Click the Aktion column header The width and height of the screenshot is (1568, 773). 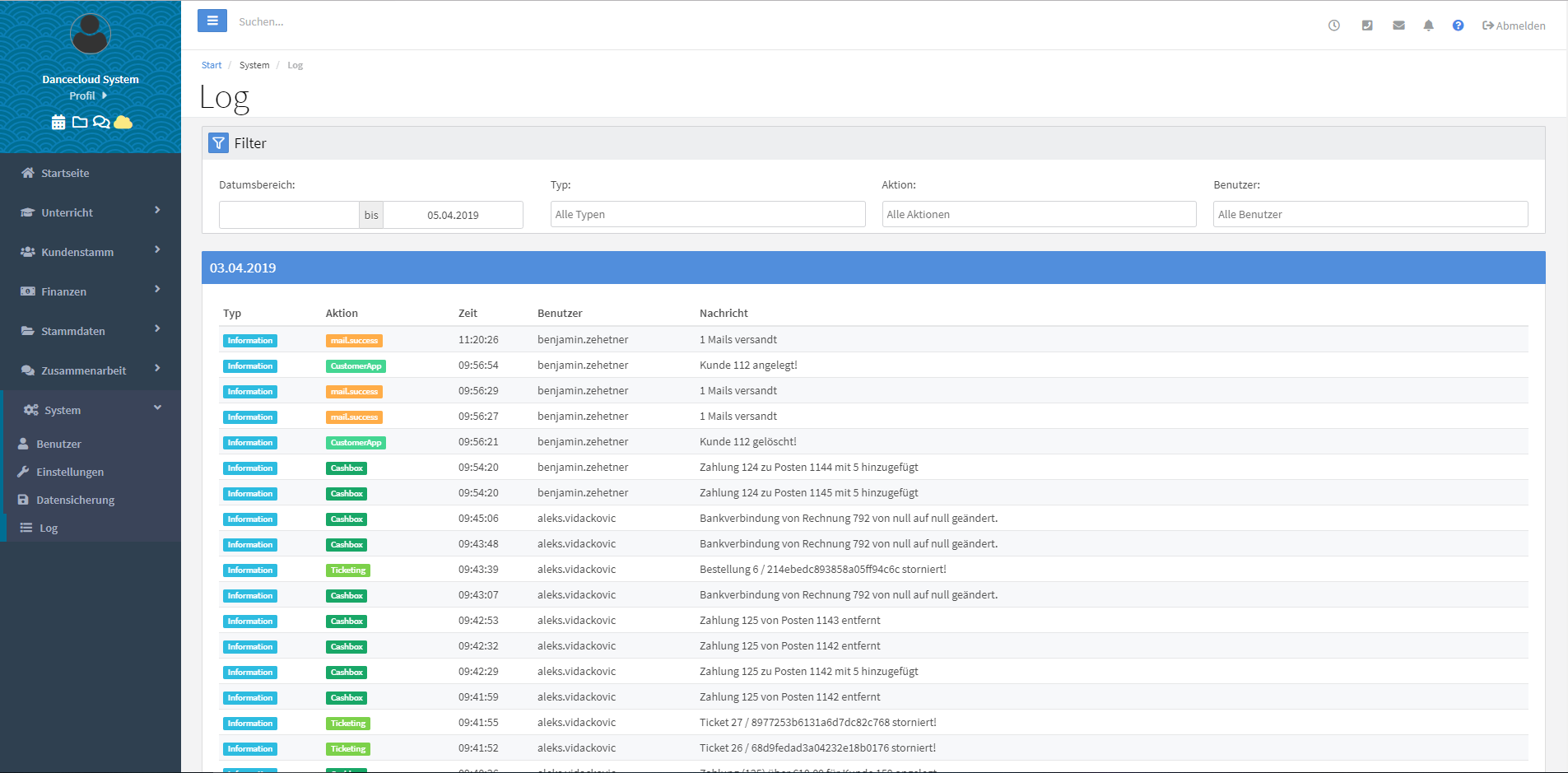tap(342, 313)
